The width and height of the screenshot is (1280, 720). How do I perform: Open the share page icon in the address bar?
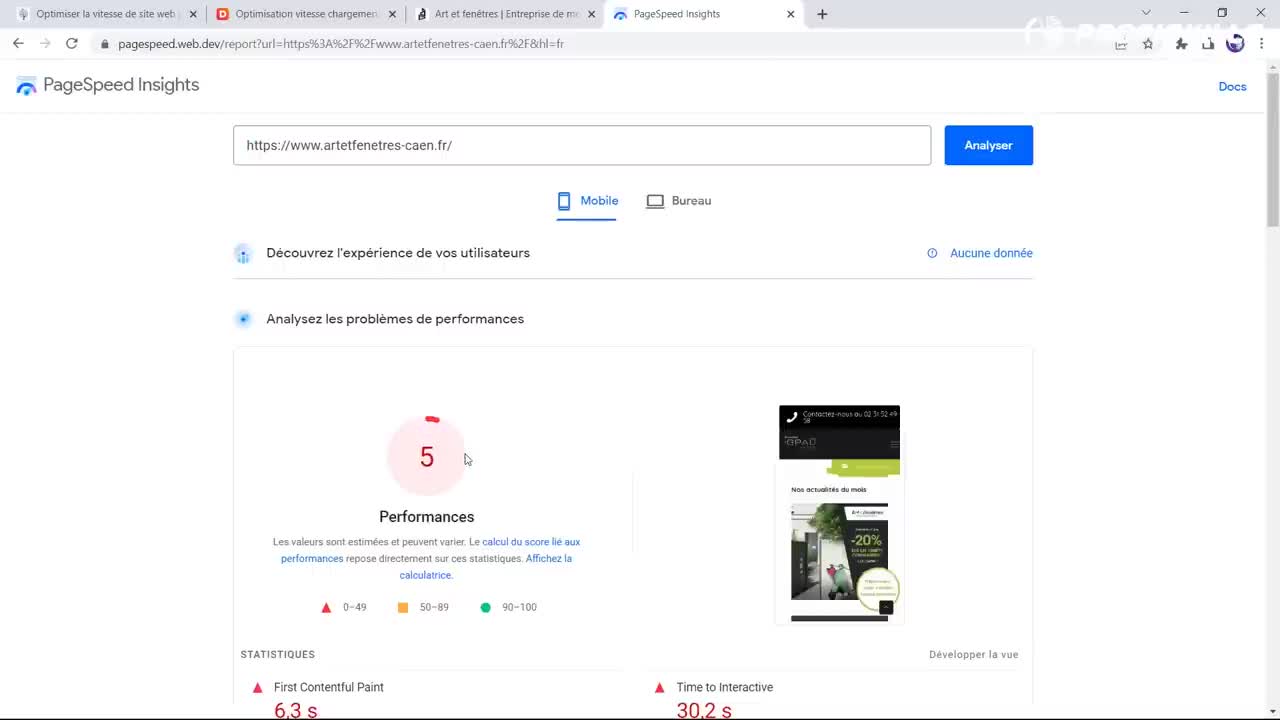(1121, 44)
